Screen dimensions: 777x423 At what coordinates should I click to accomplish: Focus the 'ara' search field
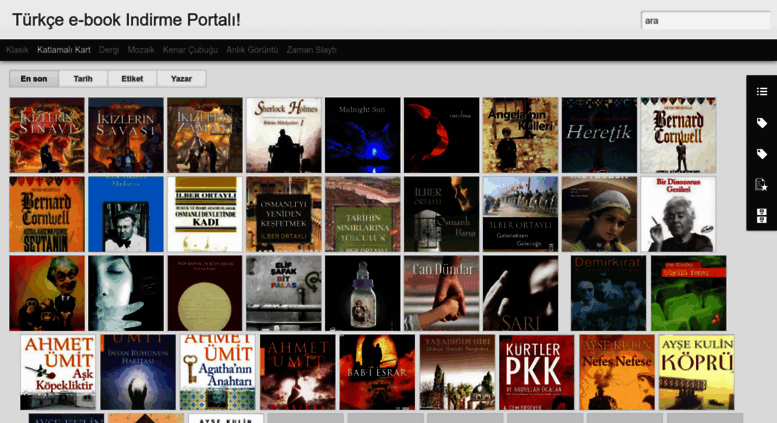[x=704, y=20]
